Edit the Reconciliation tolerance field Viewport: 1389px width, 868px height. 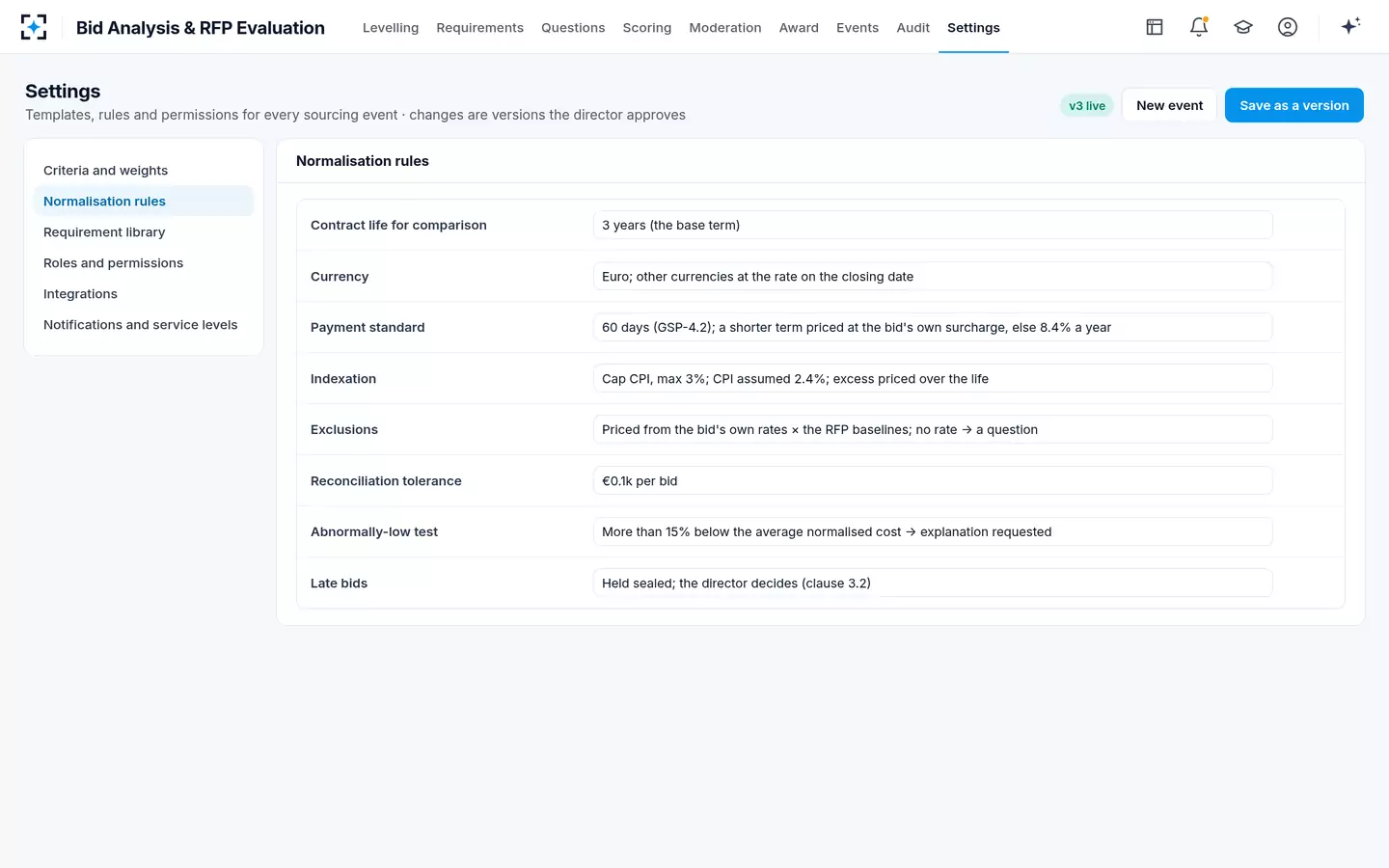coord(933,480)
